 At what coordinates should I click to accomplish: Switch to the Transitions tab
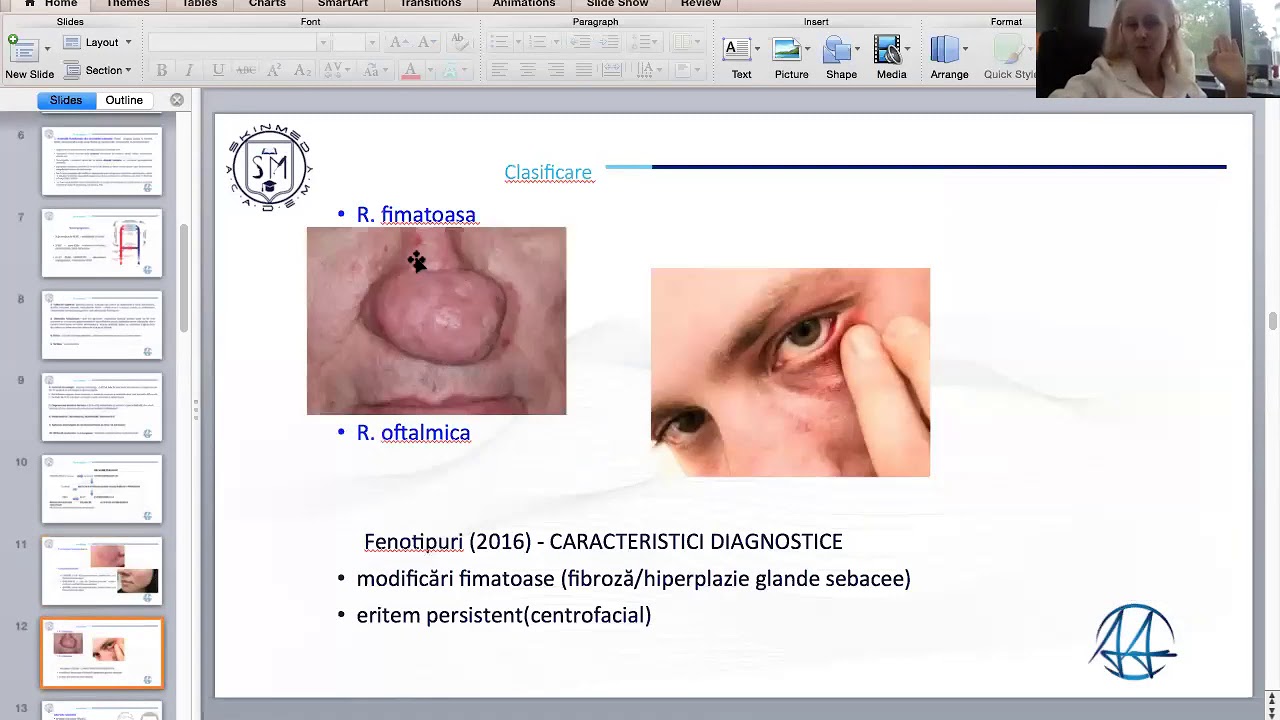(x=430, y=4)
